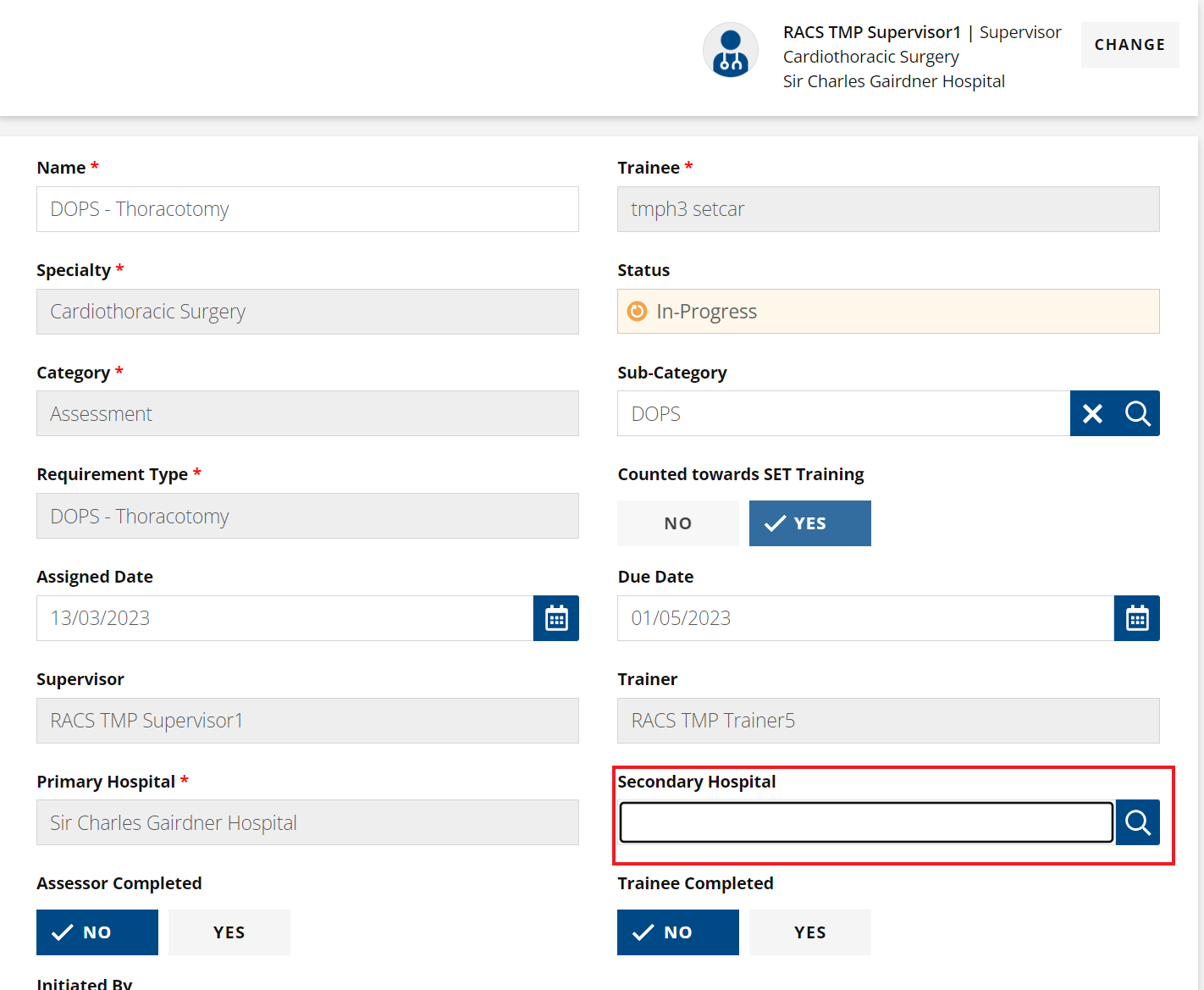
Task: Search for a Secondary Hospital
Action: tap(1137, 821)
